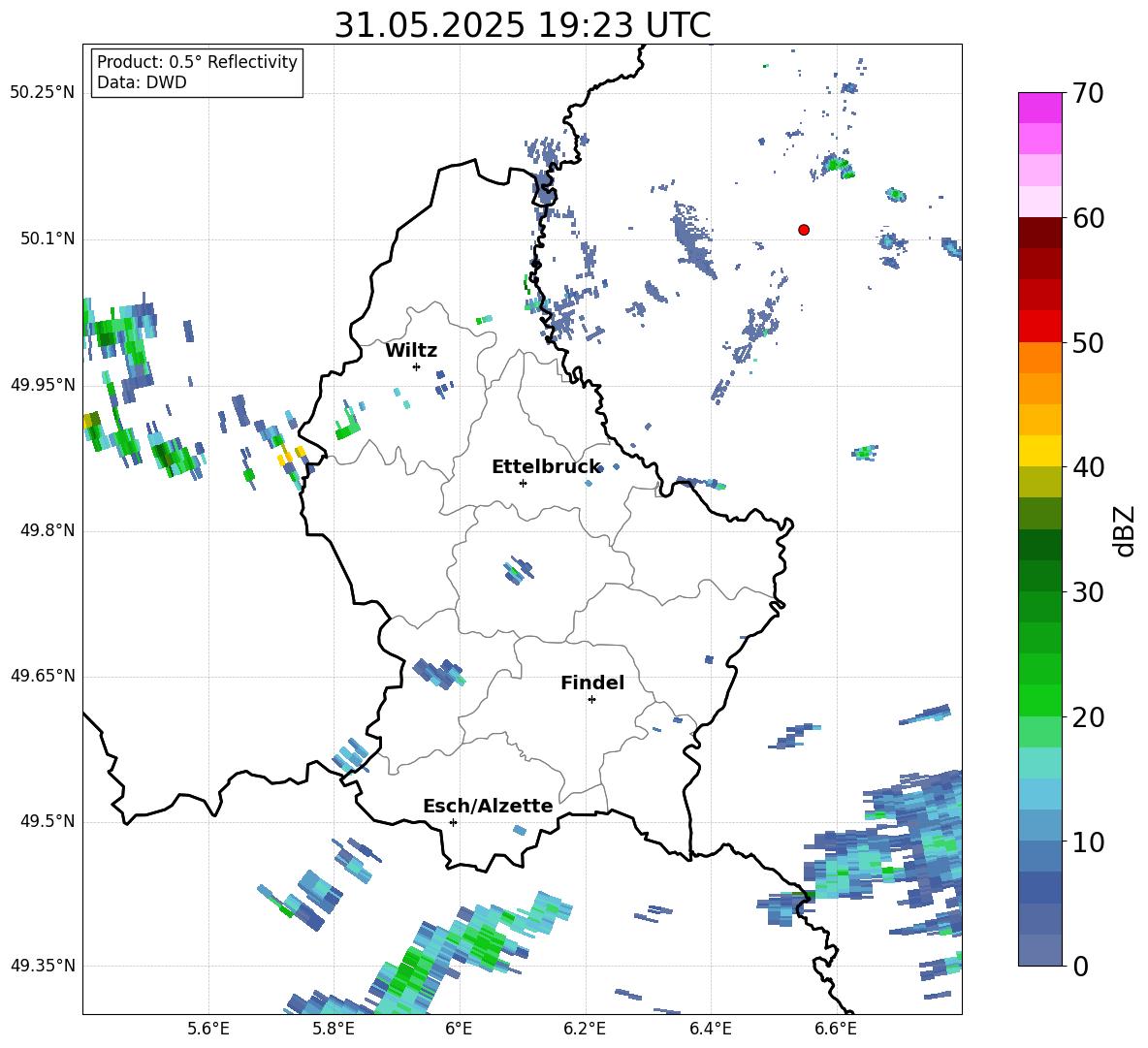Click the colorbar value 30

(1089, 592)
